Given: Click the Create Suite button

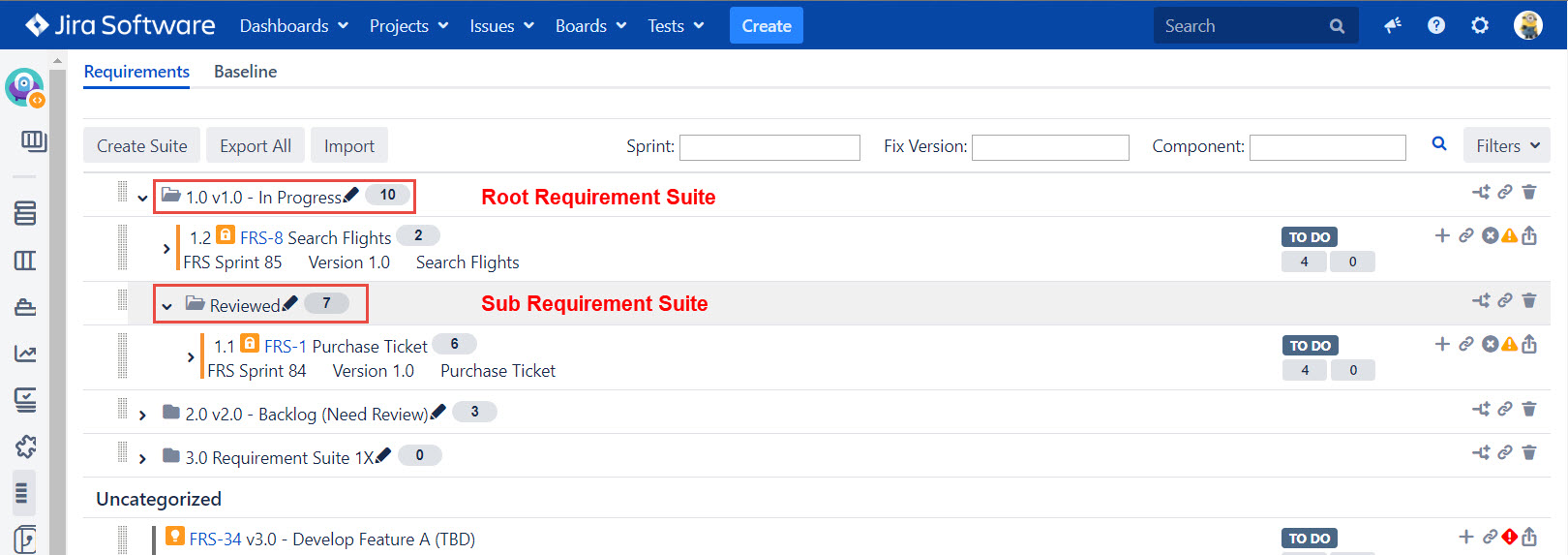Looking at the screenshot, I should [142, 146].
